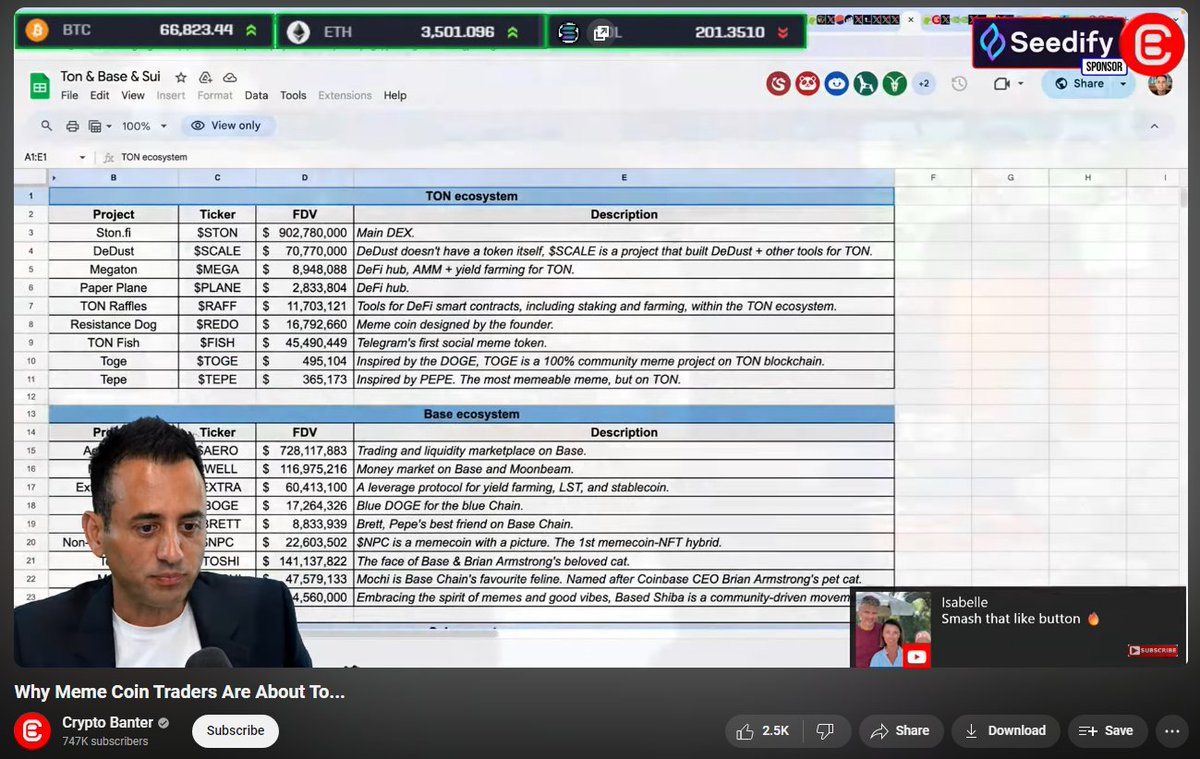
Task: Click the $TEPE ticker cell
Action: (x=217, y=379)
